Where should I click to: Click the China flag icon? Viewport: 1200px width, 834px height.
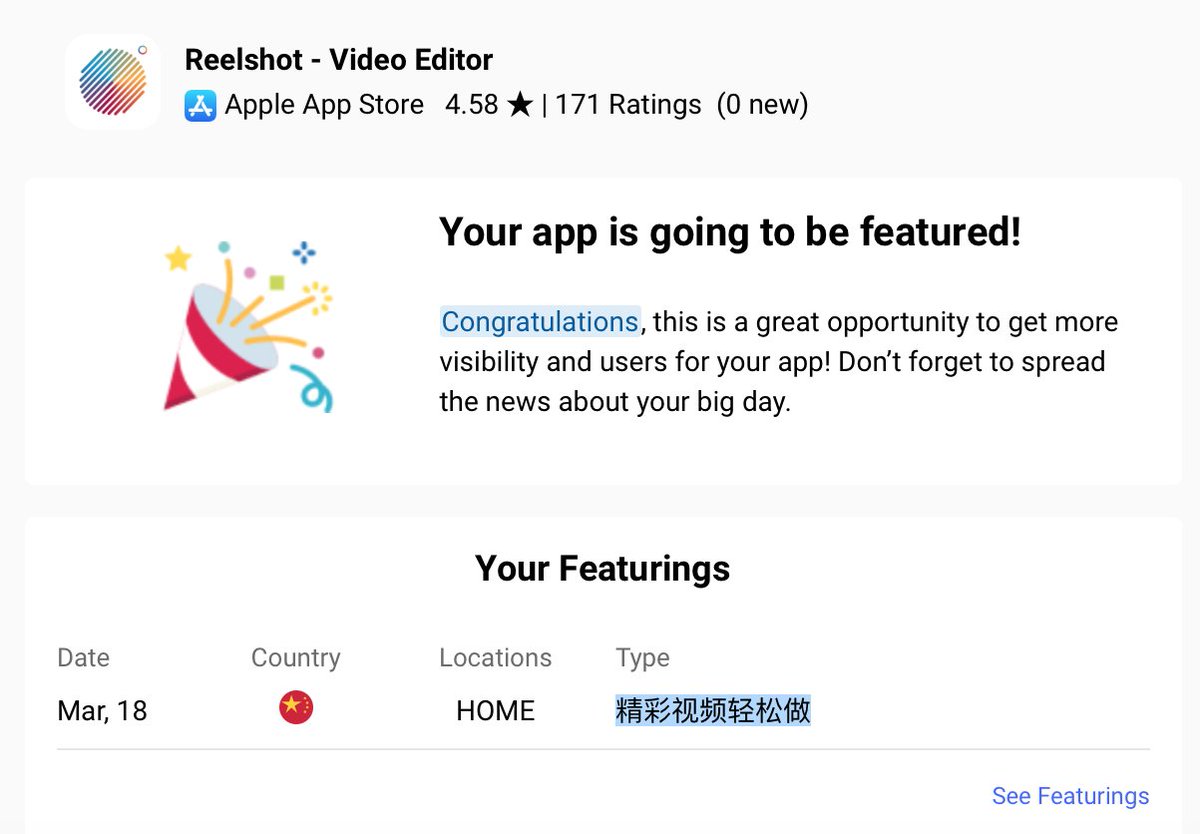click(296, 708)
